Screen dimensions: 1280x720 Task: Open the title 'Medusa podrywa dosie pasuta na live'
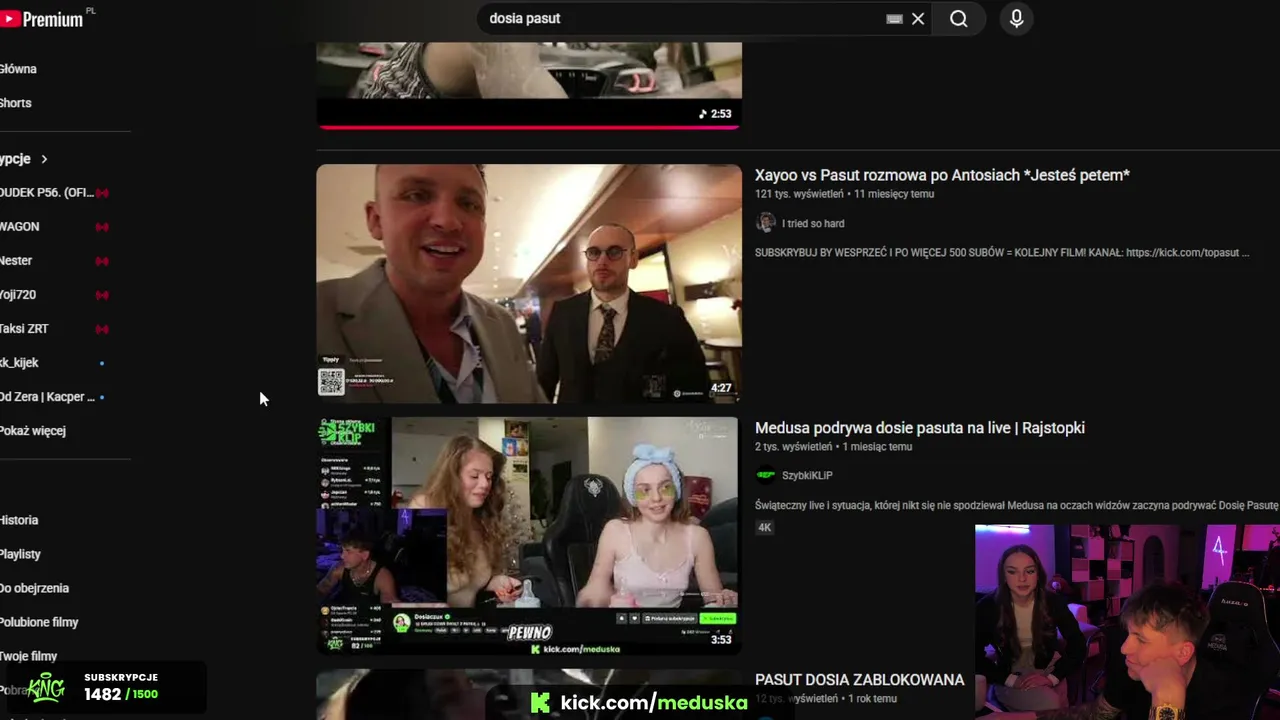(920, 428)
